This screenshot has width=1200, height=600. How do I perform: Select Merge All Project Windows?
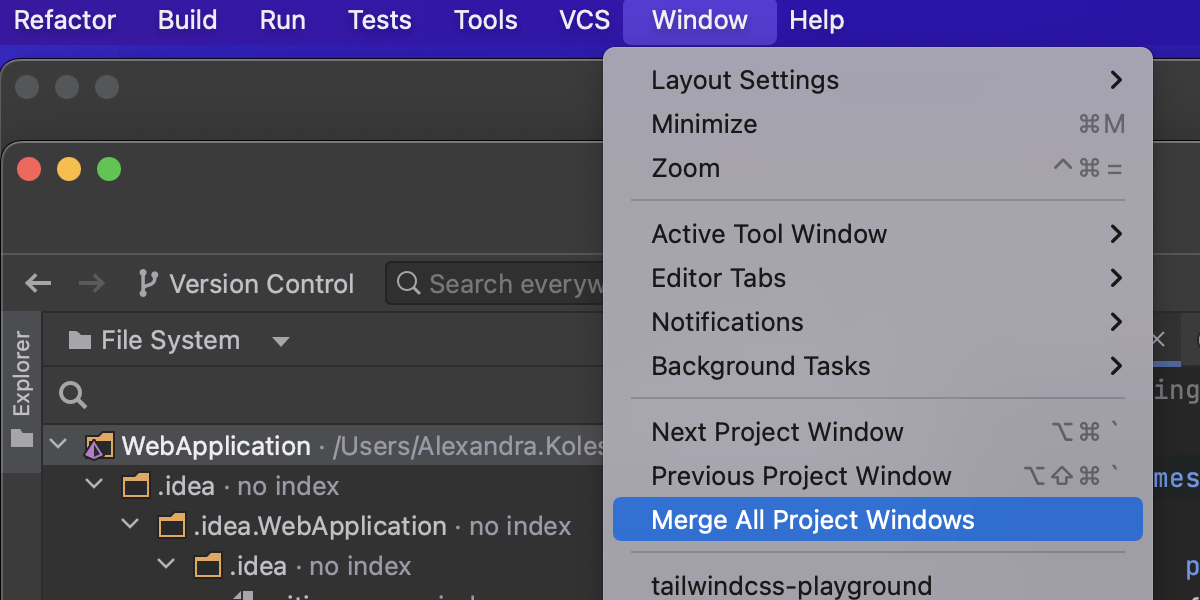pos(812,520)
